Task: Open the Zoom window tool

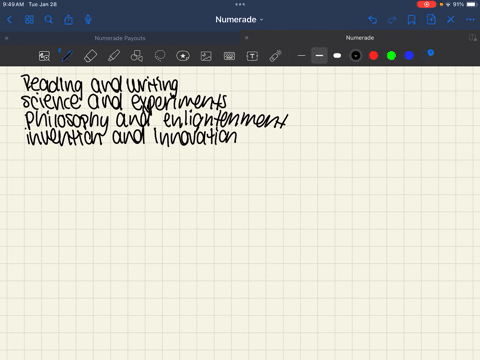Action: click(x=44, y=56)
